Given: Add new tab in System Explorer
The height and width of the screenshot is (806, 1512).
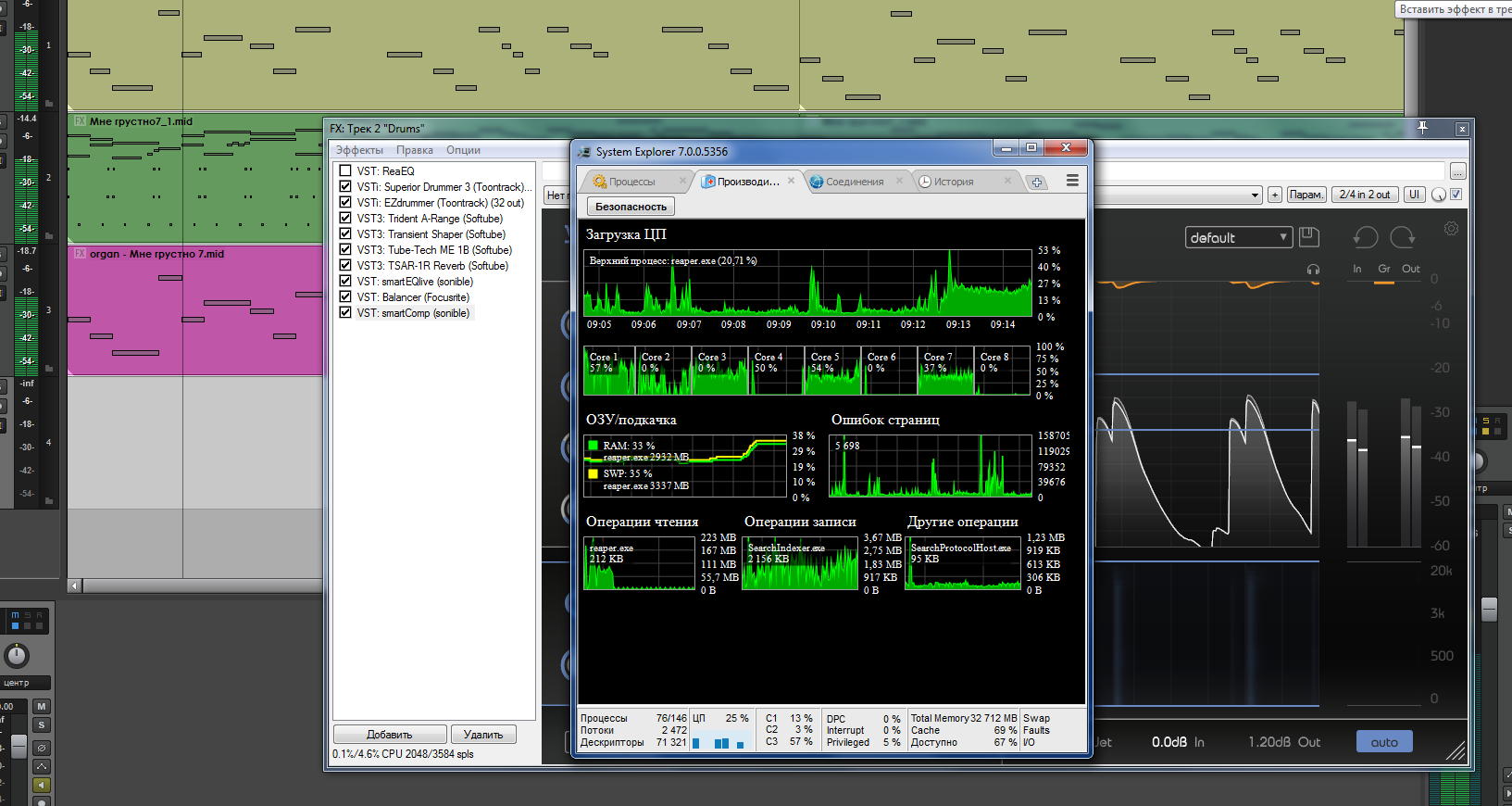Looking at the screenshot, I should pos(1037,183).
